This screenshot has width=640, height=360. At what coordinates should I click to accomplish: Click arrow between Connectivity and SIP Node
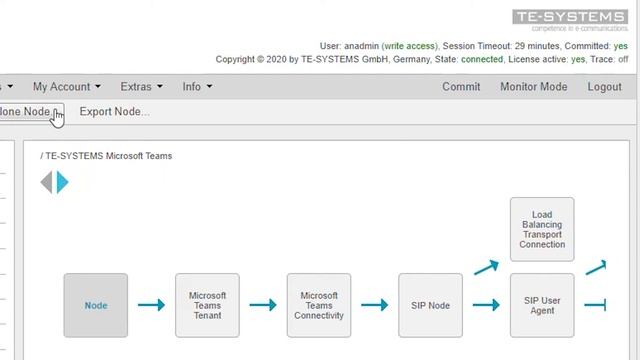coord(375,305)
